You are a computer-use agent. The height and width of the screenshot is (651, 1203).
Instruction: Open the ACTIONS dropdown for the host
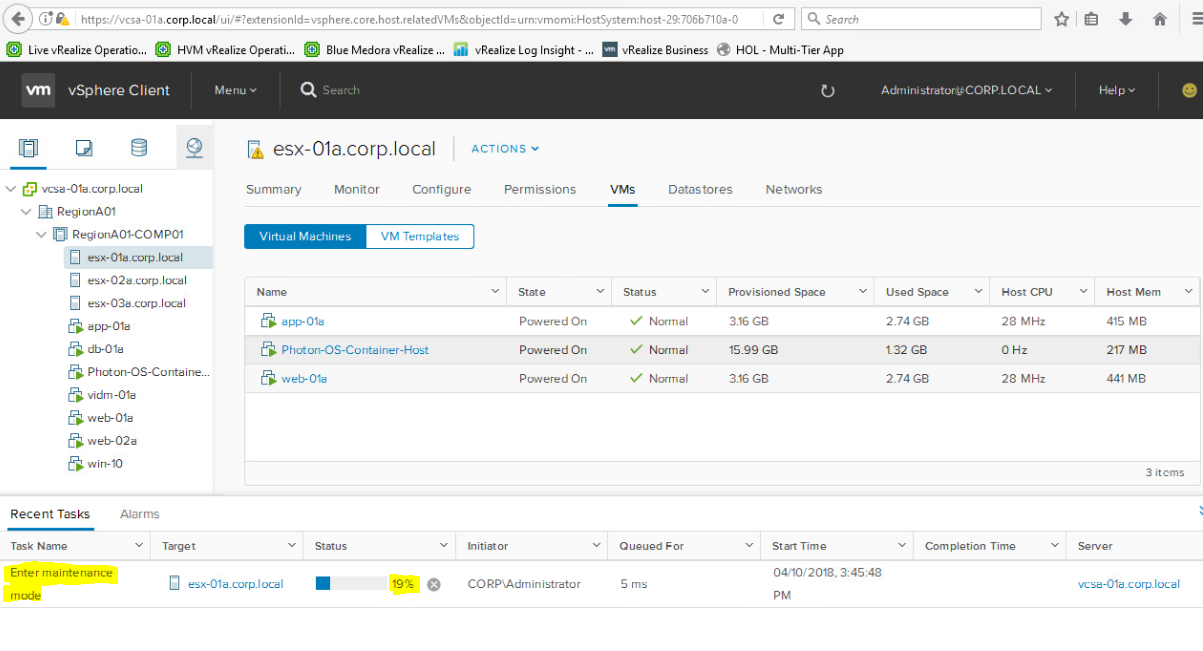coord(505,149)
